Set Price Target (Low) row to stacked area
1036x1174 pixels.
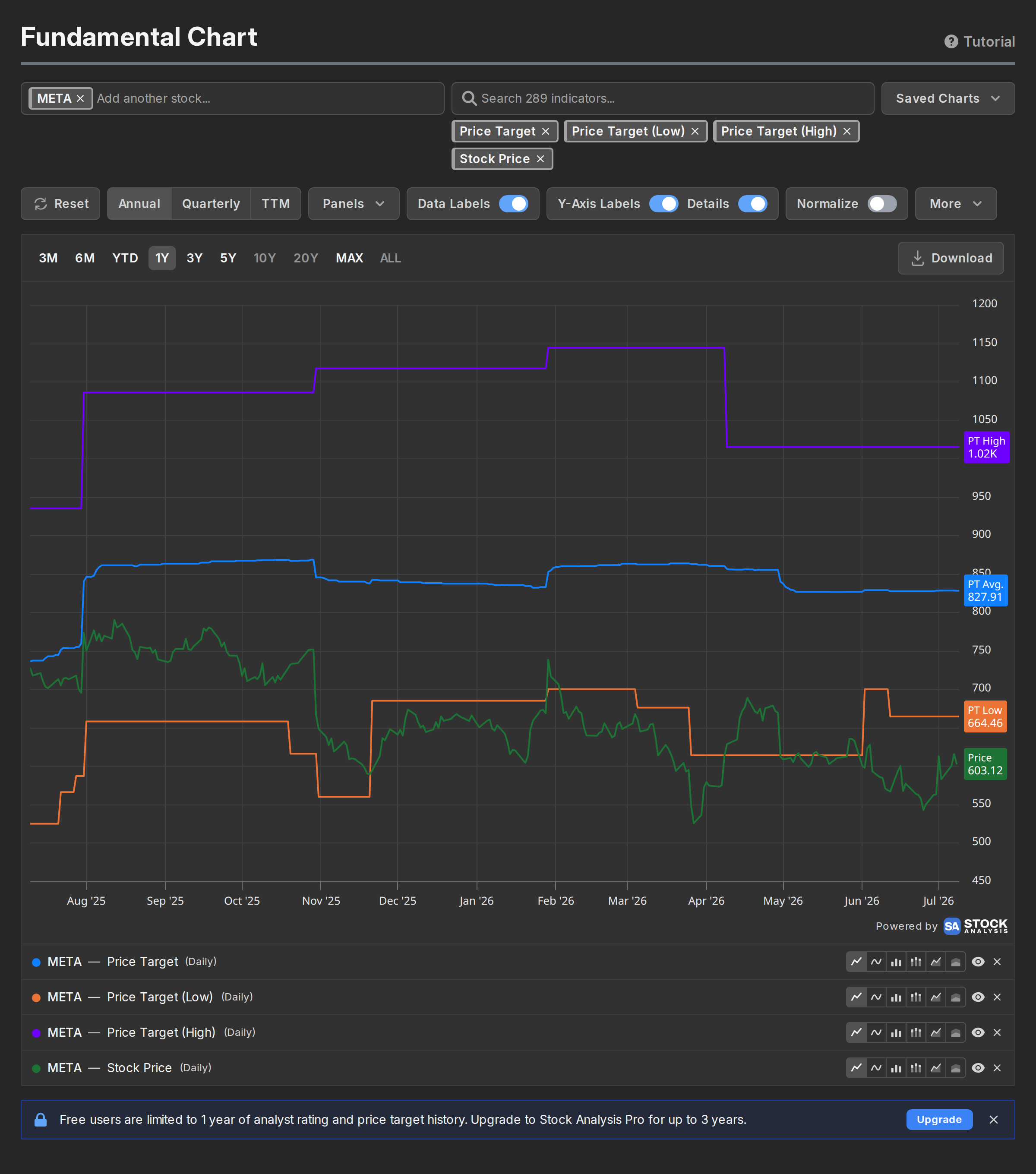pyautogui.click(x=956, y=997)
